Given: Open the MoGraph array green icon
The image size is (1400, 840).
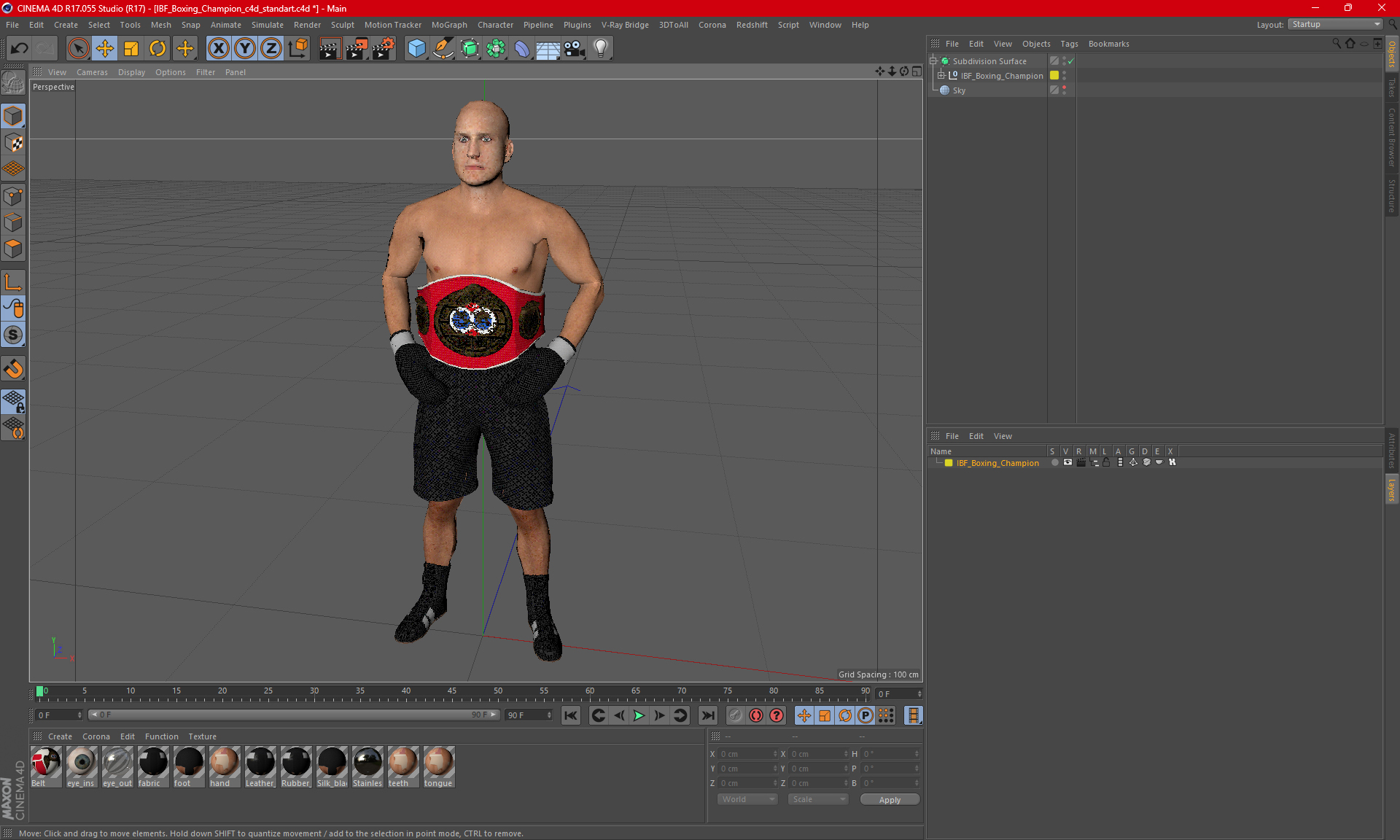Looking at the screenshot, I should (x=496, y=49).
